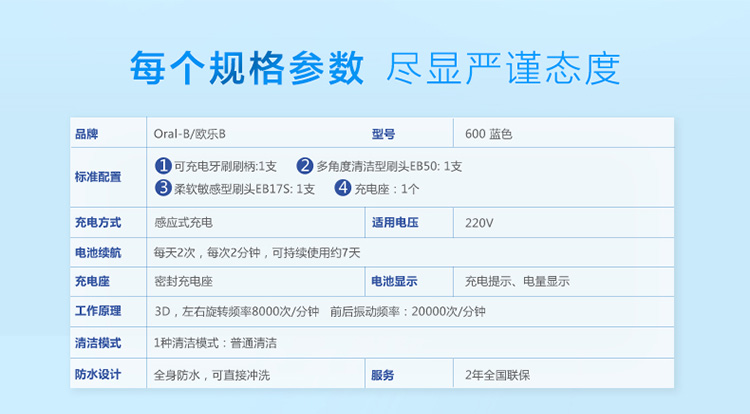Screen dimensions: 750x414
Task: Click the 防水设计 row label
Action: (x=98, y=374)
